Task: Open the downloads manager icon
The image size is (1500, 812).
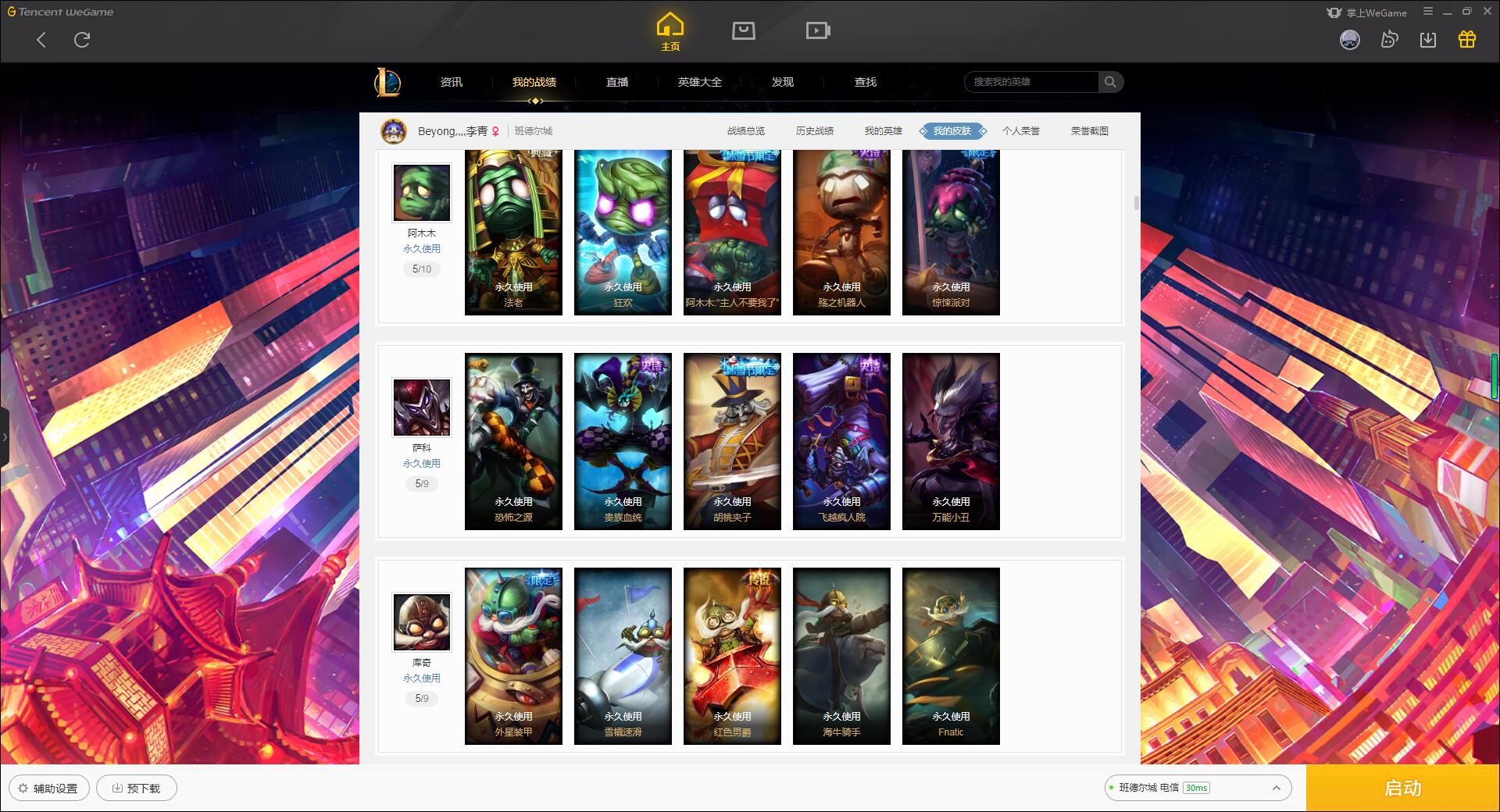Action: 1428,39
